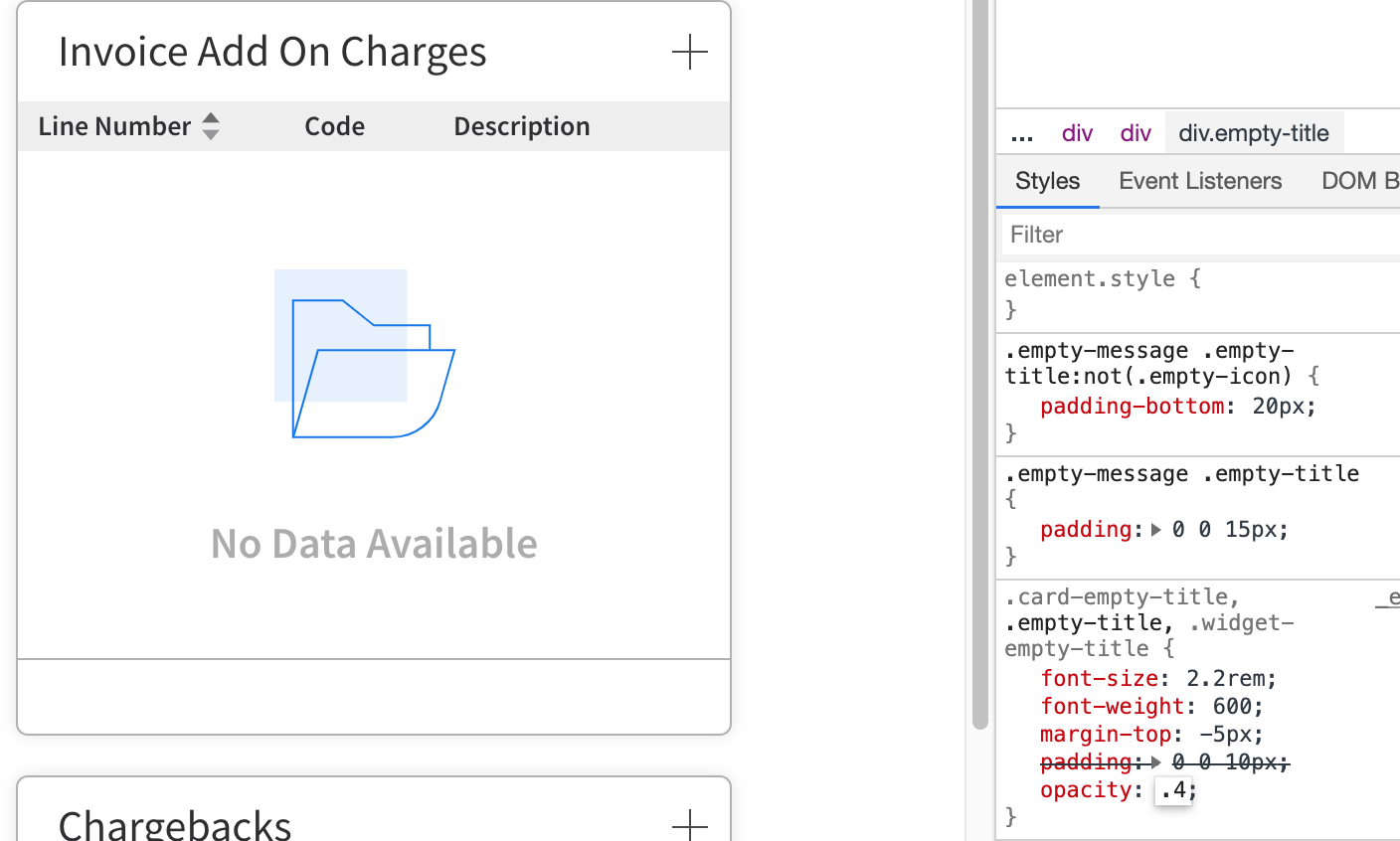Screen dimensions: 1400x841
Task: Click the breadcrumb ellipsis
Action: pyautogui.click(x=1021, y=134)
